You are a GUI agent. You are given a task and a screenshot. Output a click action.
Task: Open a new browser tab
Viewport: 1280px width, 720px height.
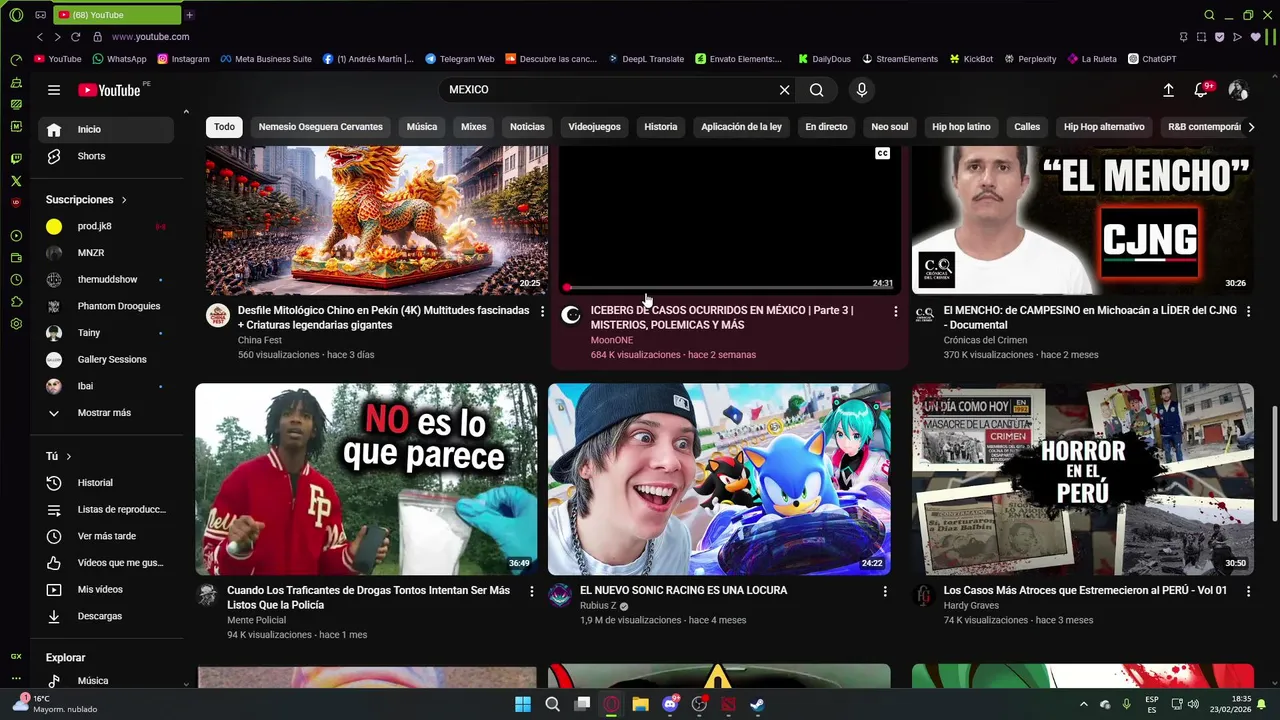[x=189, y=15]
